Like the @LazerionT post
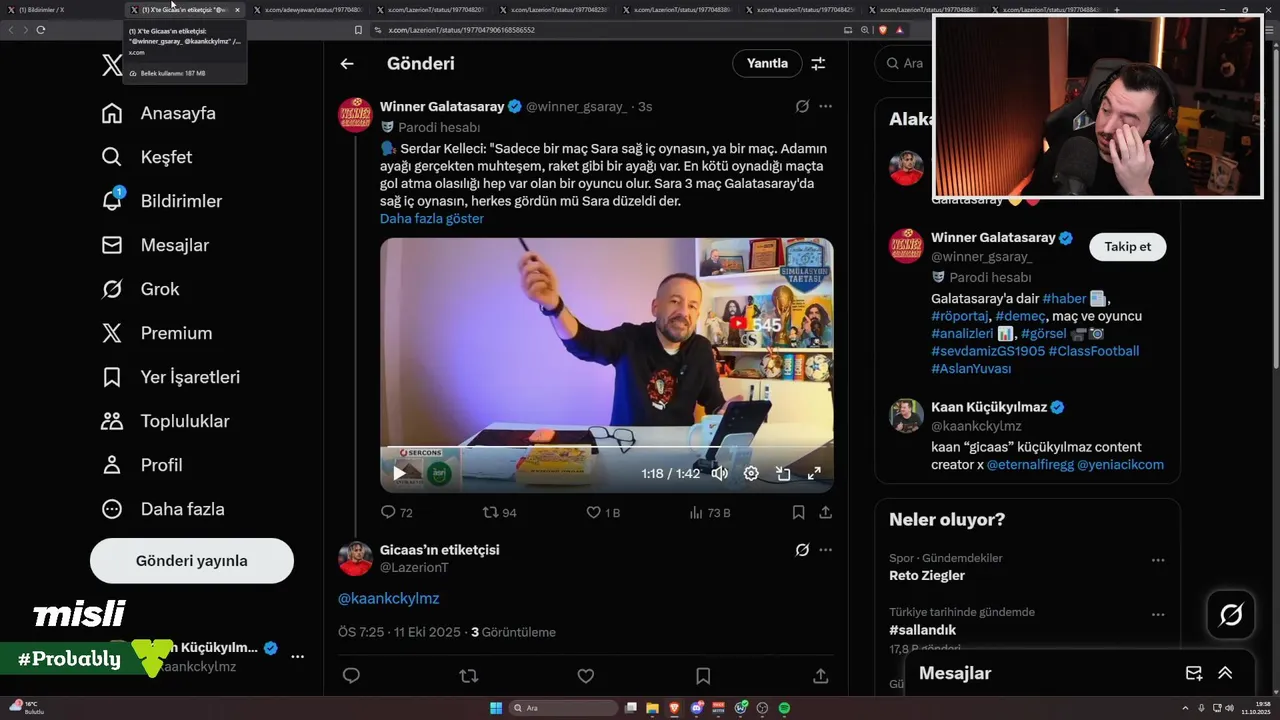The width and height of the screenshot is (1280, 720). click(x=586, y=676)
